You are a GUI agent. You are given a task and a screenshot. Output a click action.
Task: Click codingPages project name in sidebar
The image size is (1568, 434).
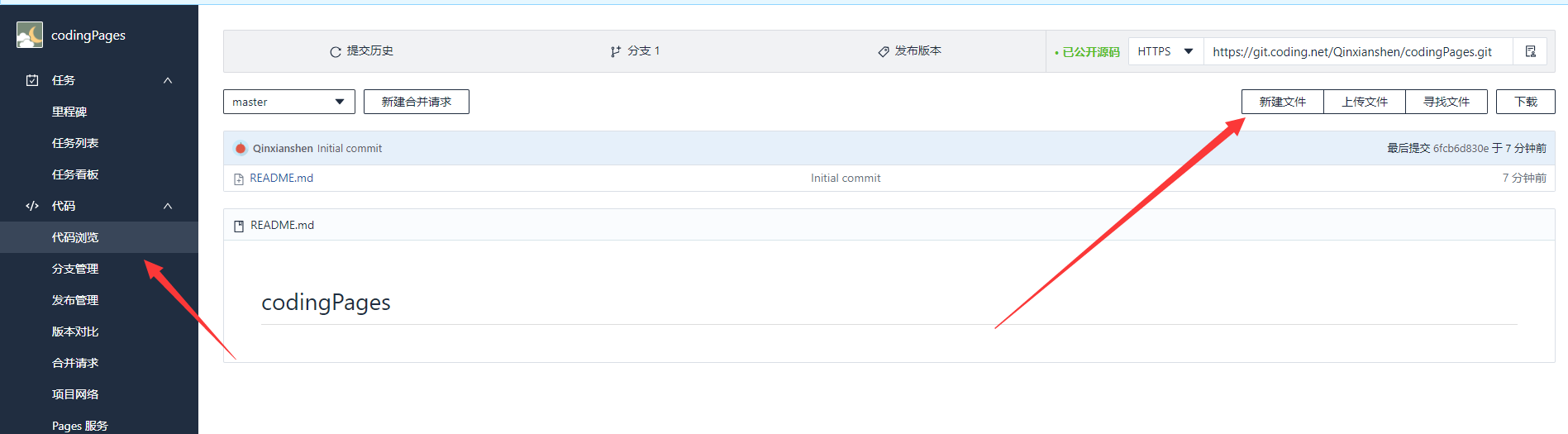88,36
